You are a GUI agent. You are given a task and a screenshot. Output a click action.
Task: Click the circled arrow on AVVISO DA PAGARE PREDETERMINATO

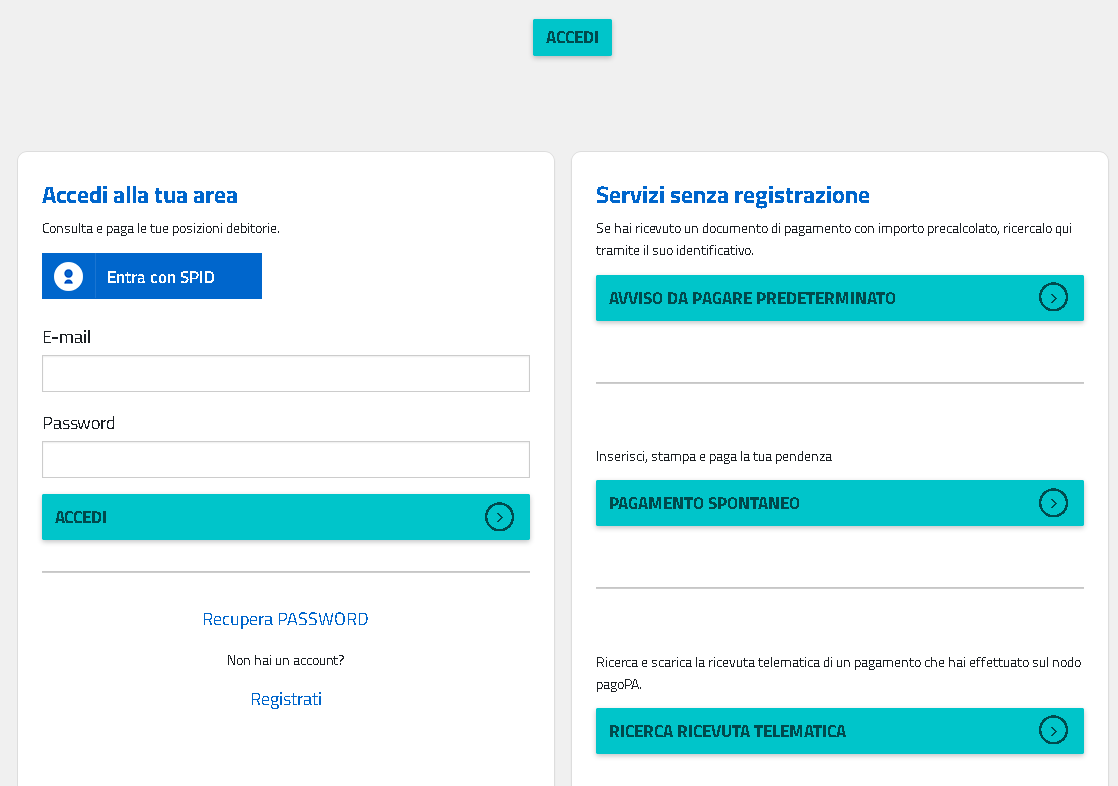click(x=1053, y=298)
